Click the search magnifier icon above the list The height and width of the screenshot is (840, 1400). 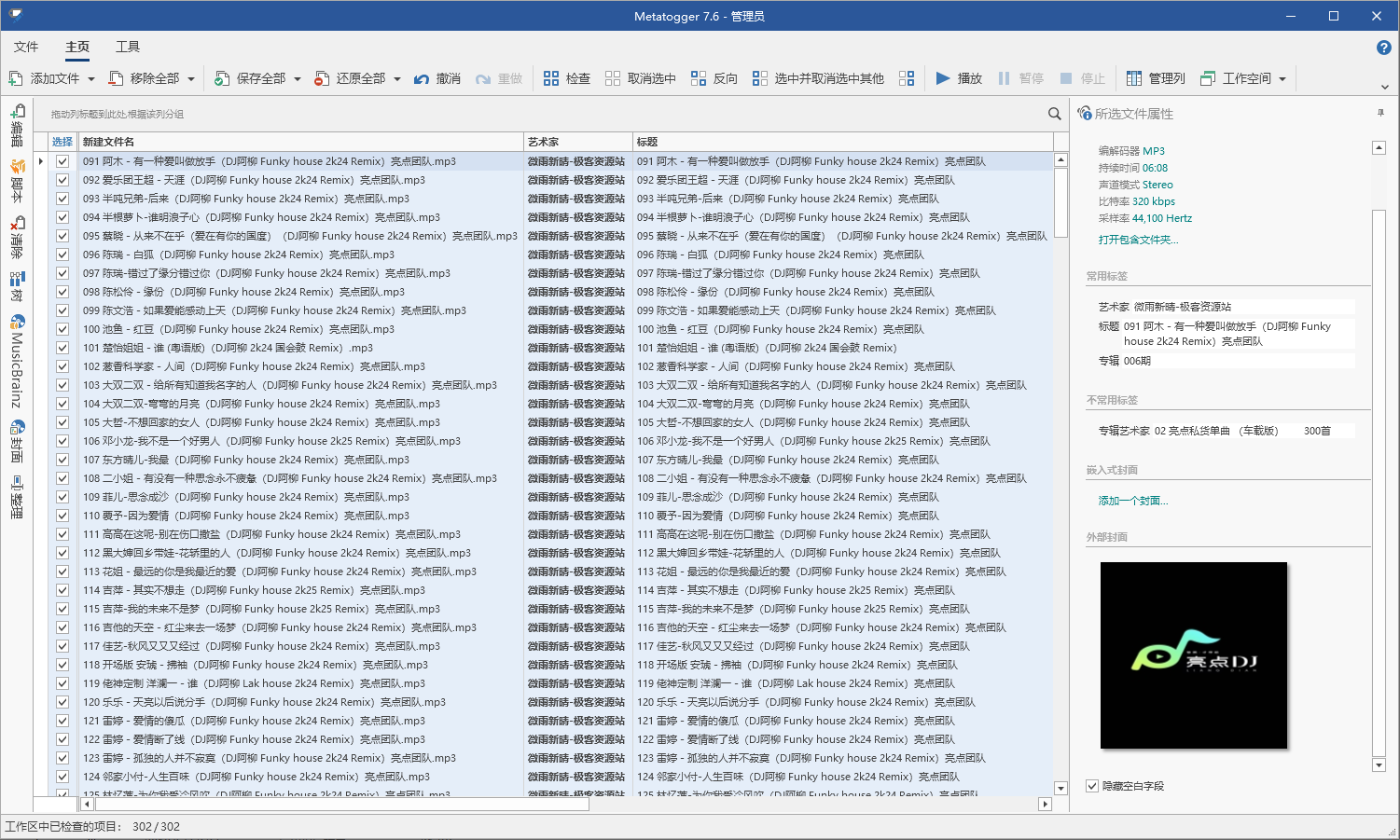1054,114
